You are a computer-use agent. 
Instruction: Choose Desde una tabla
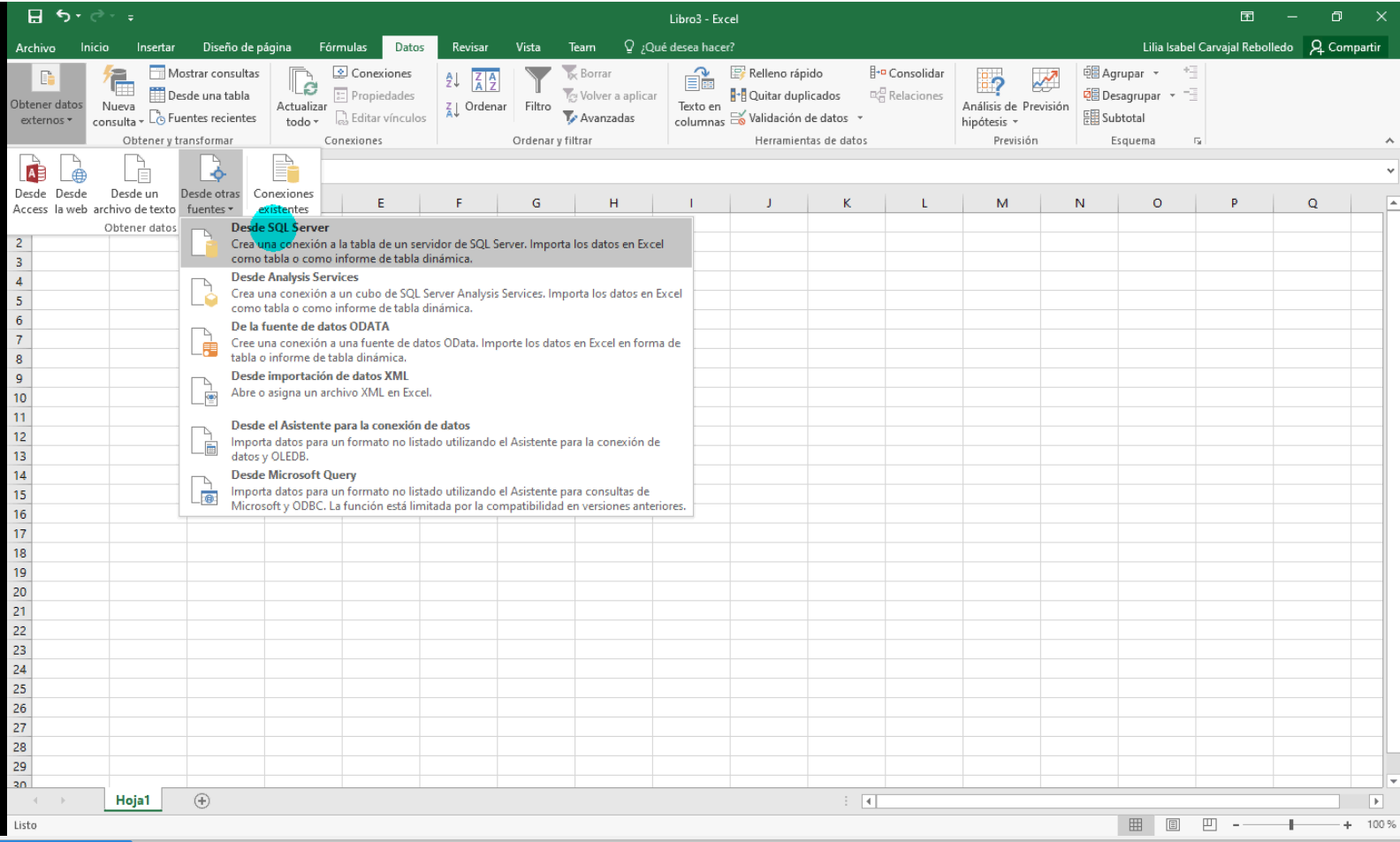pos(200,95)
